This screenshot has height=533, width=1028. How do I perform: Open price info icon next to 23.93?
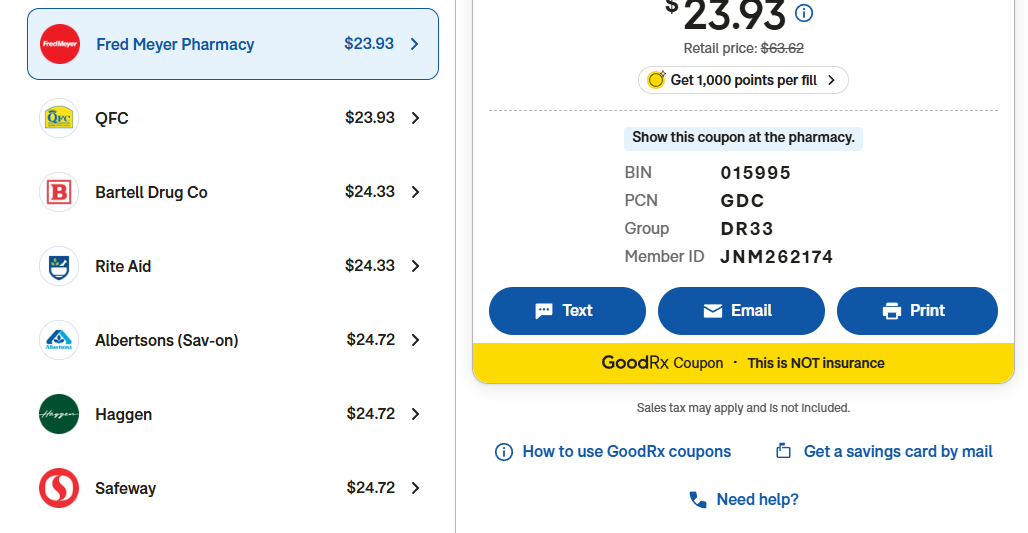[x=804, y=13]
